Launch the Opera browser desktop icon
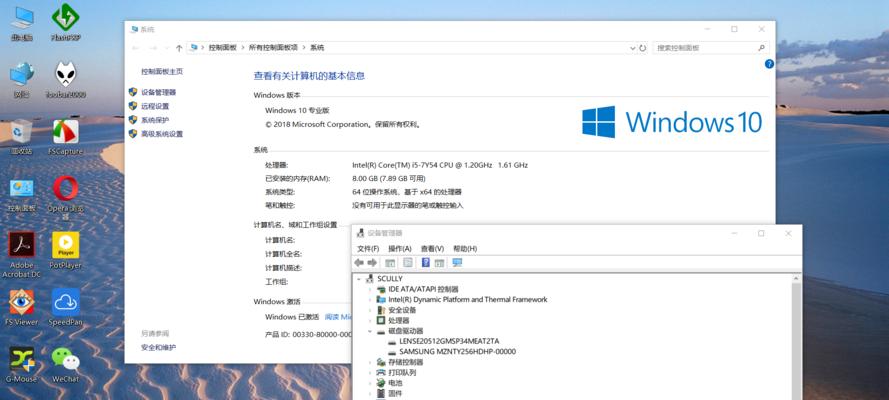 click(65, 197)
